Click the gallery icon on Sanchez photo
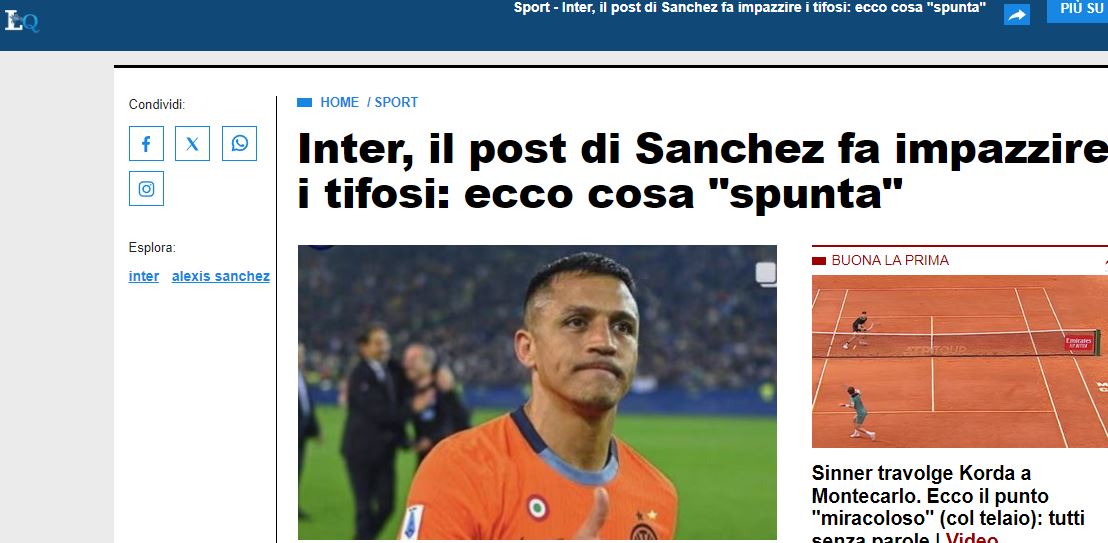The width and height of the screenshot is (1108, 543). (x=765, y=273)
